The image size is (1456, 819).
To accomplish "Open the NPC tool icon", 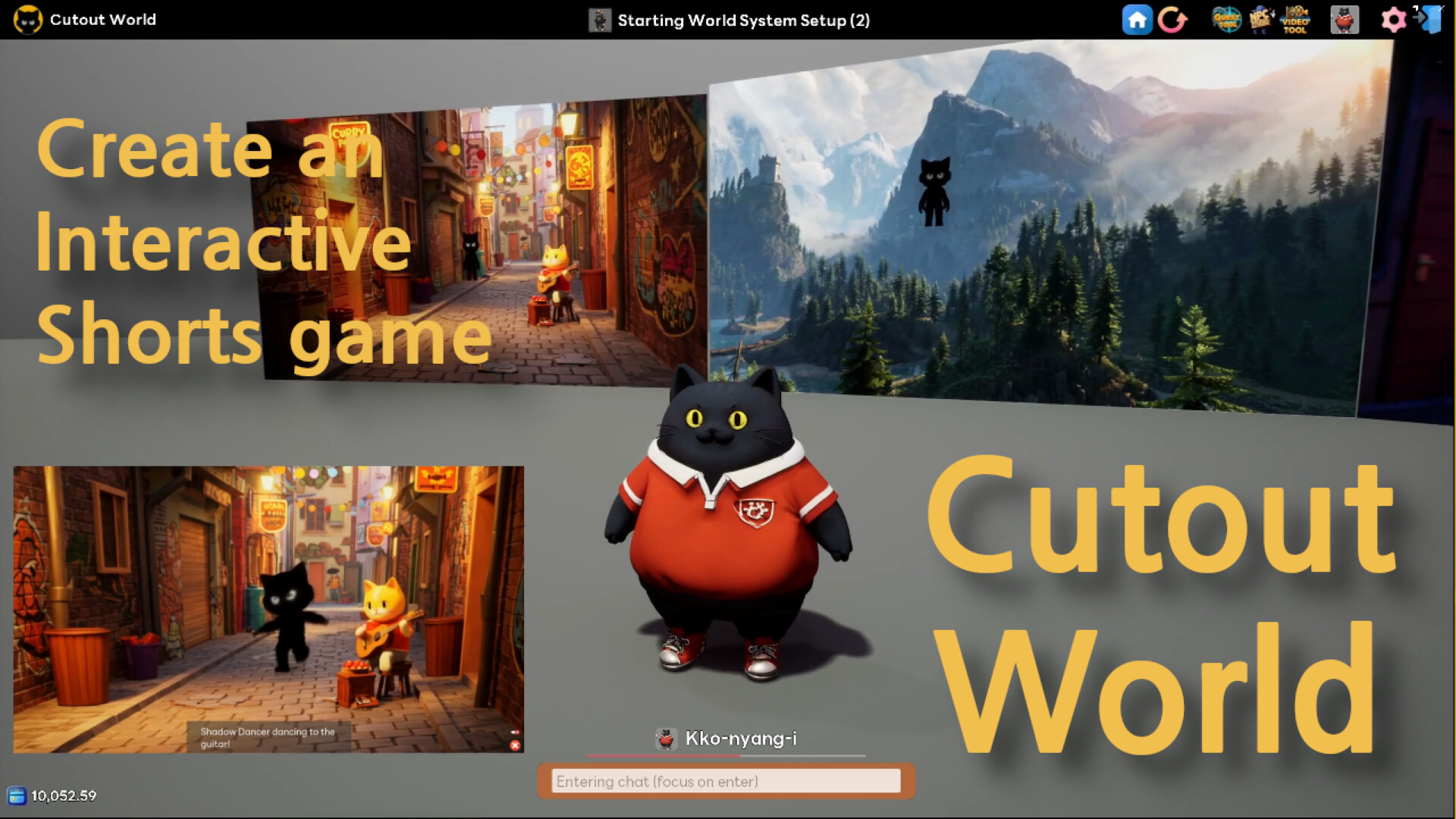I will (x=1260, y=20).
